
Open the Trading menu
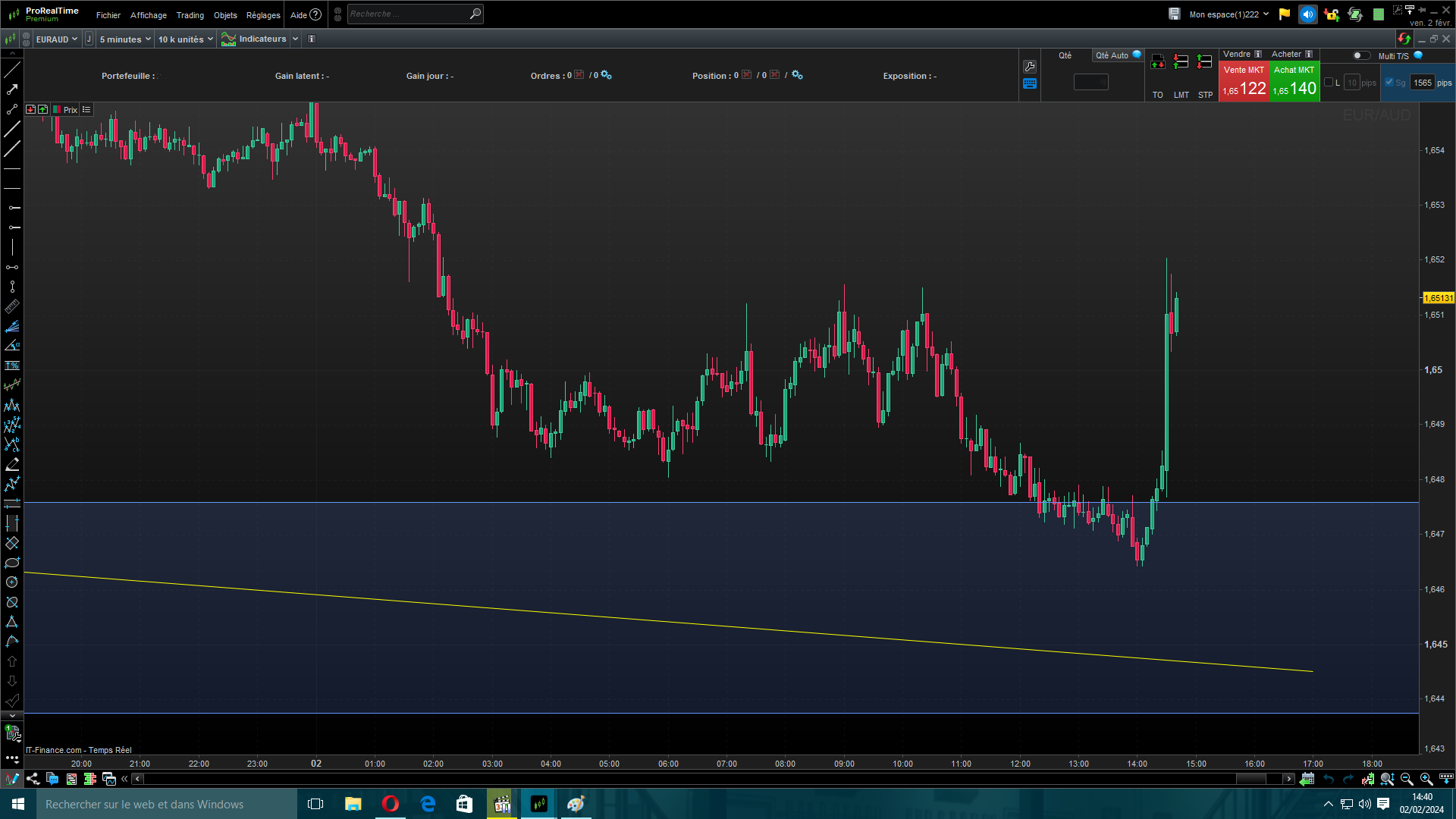point(190,15)
